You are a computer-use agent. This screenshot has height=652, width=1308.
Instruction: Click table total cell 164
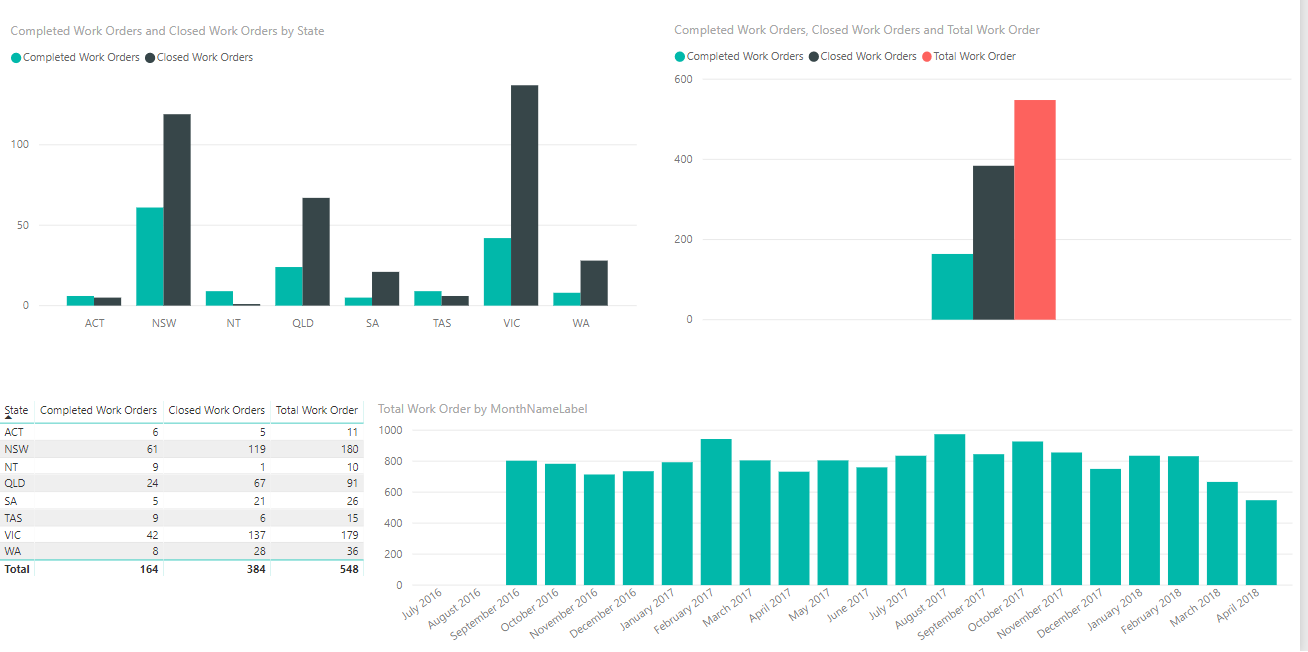tap(147, 568)
